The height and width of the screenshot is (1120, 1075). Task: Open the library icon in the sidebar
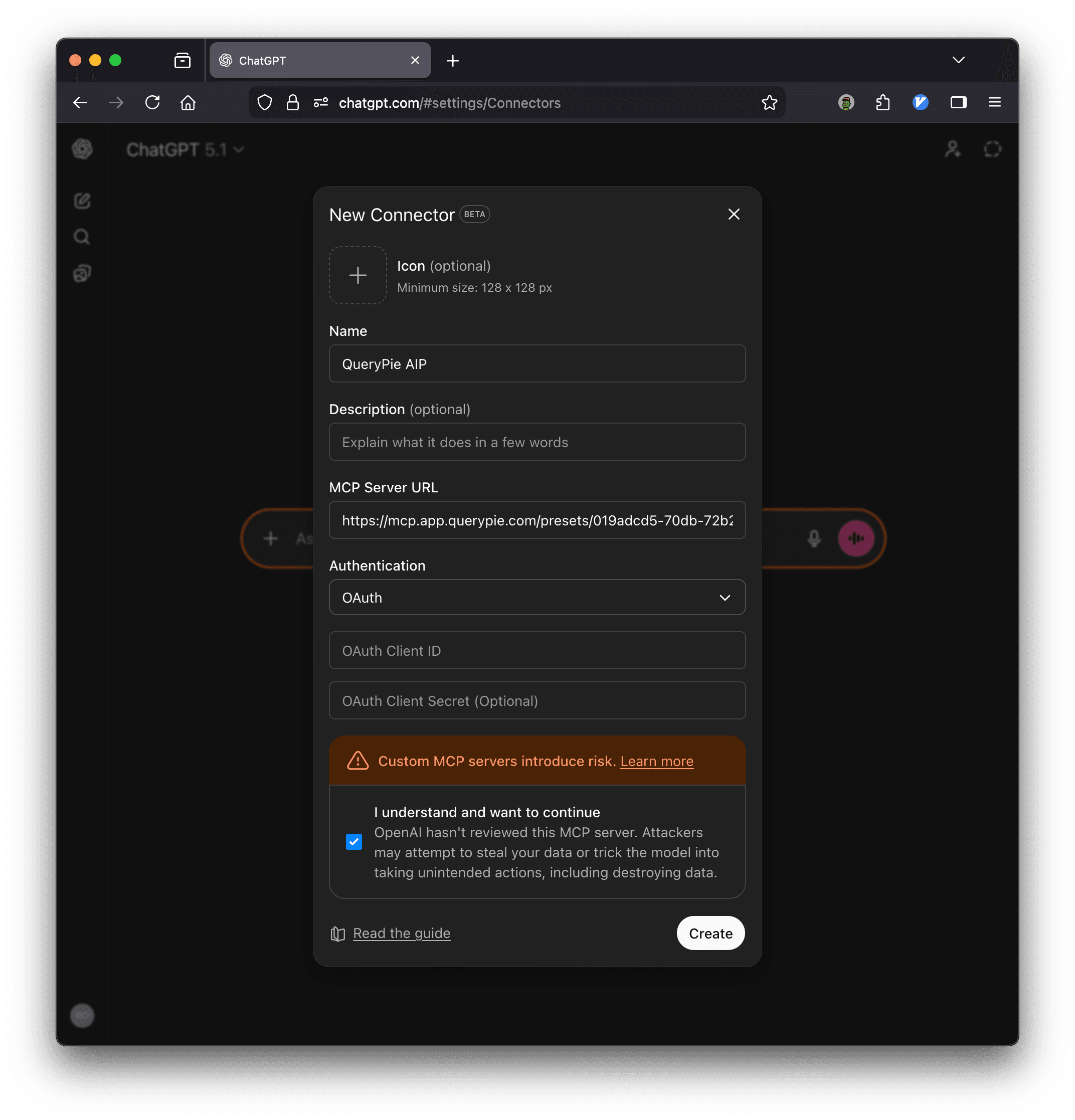[82, 273]
